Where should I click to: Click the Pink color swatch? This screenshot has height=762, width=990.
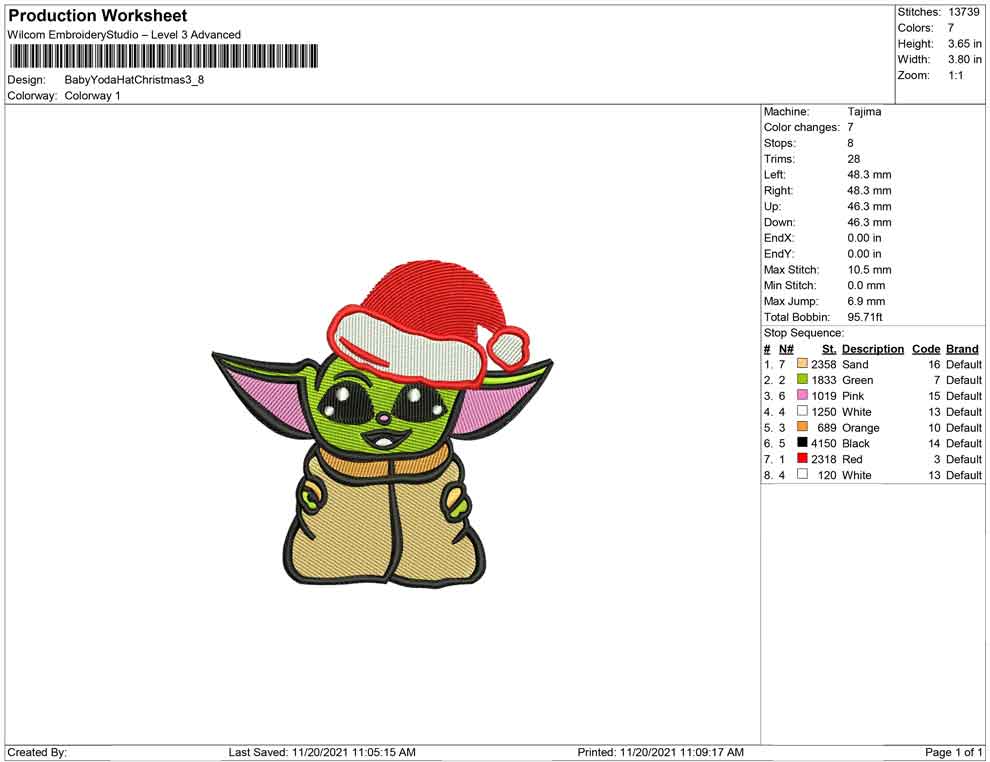coord(802,395)
